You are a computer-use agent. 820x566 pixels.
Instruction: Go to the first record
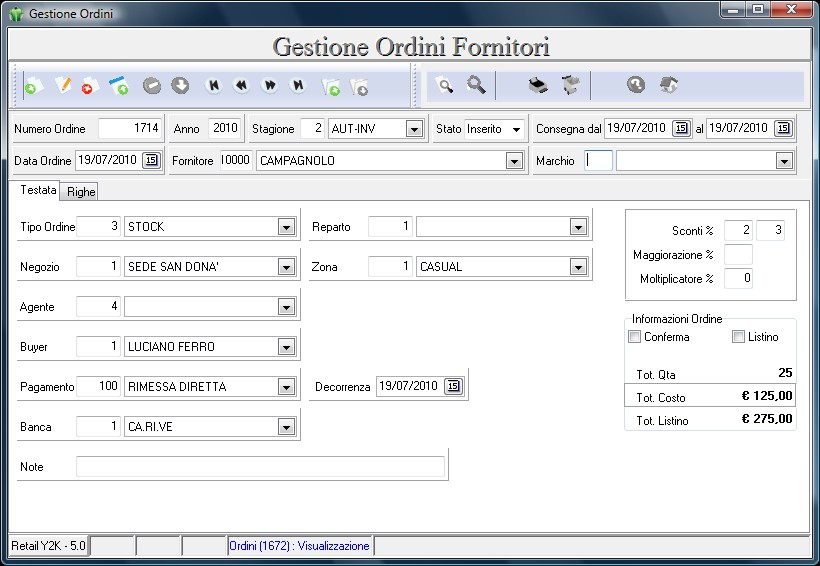[214, 85]
